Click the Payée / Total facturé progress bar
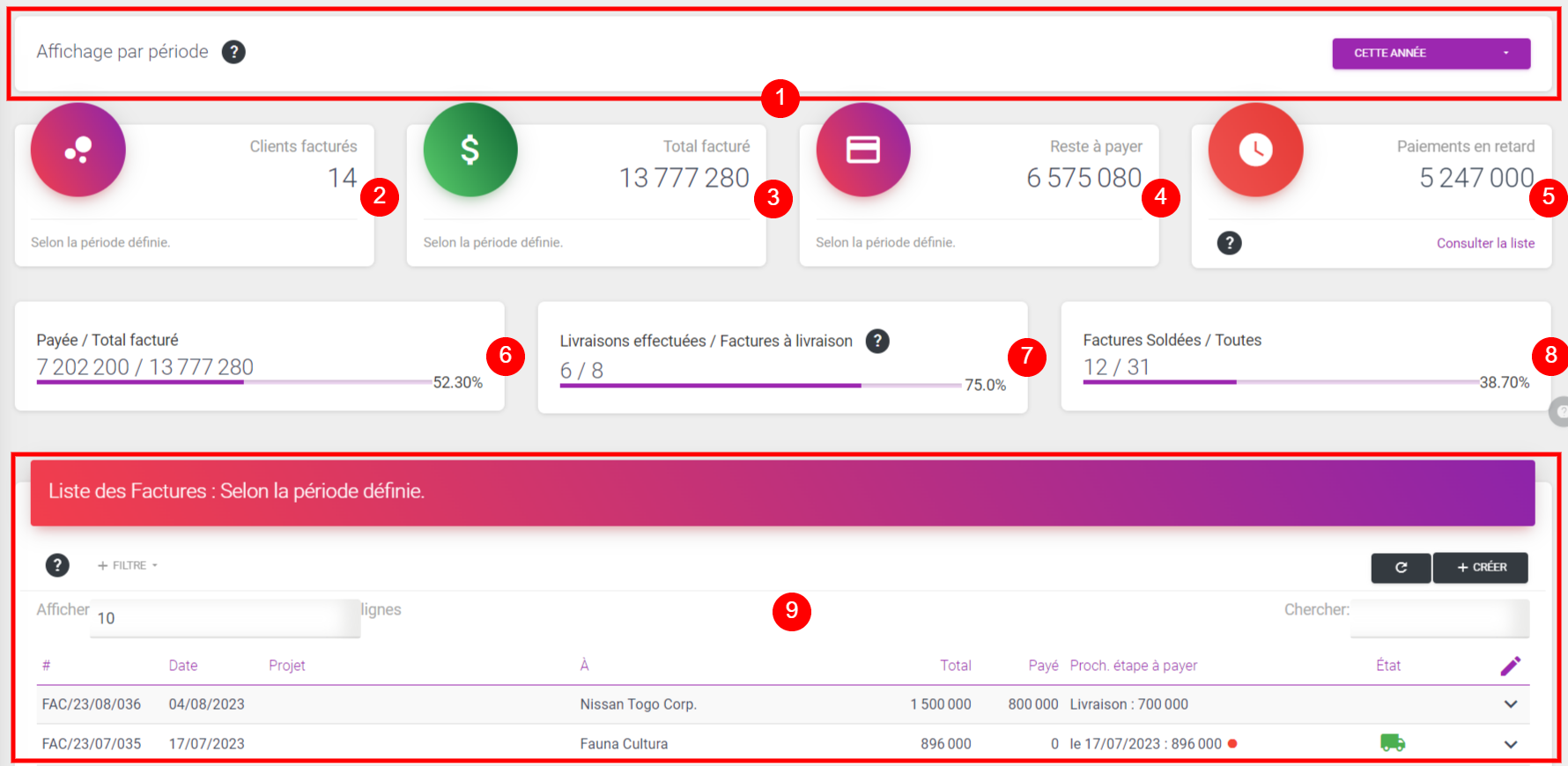 point(234,382)
